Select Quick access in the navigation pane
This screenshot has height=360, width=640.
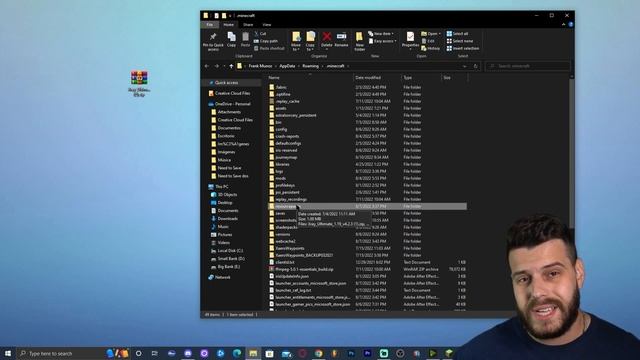pyautogui.click(x=231, y=82)
